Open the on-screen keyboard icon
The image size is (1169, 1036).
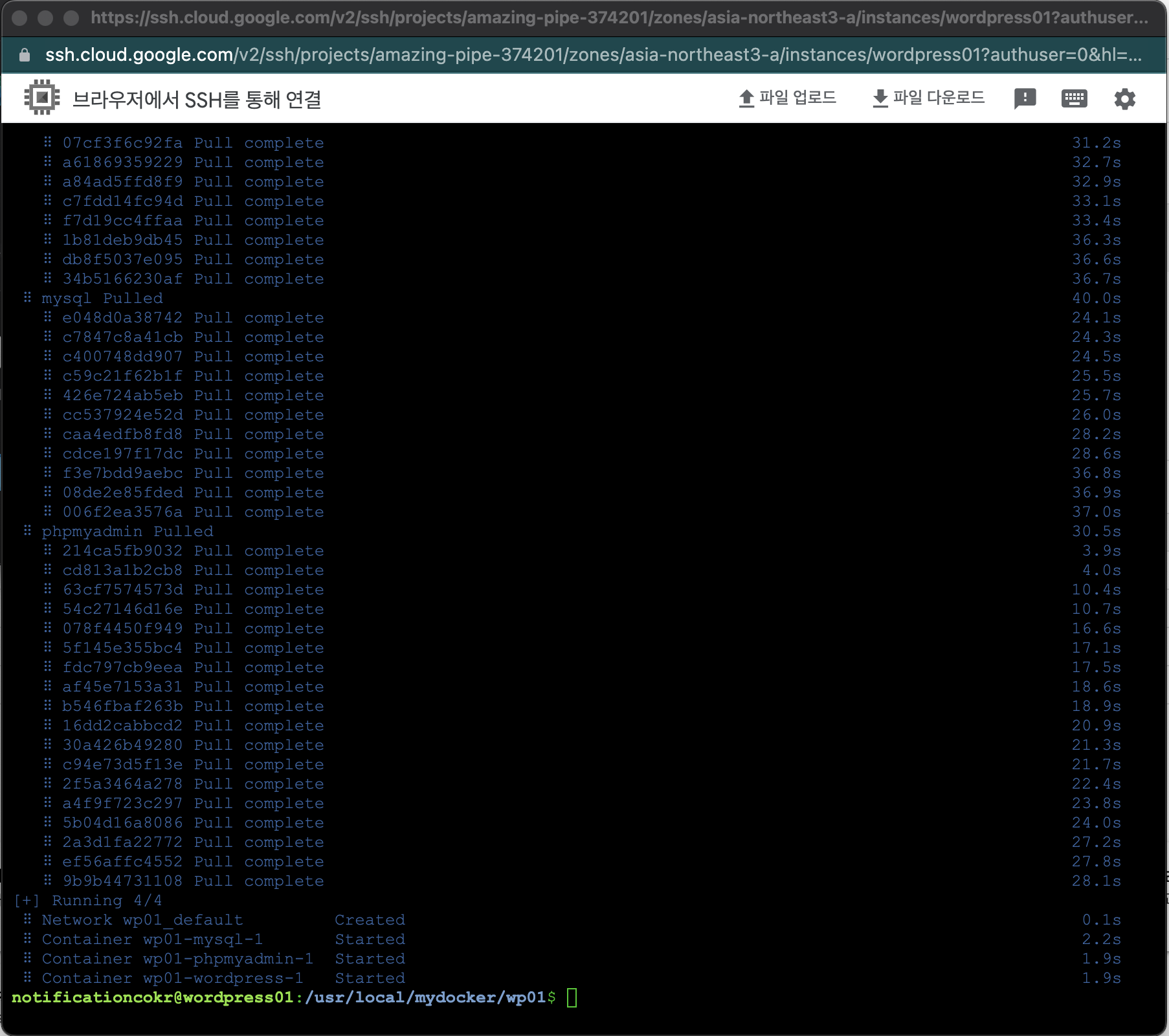point(1074,98)
